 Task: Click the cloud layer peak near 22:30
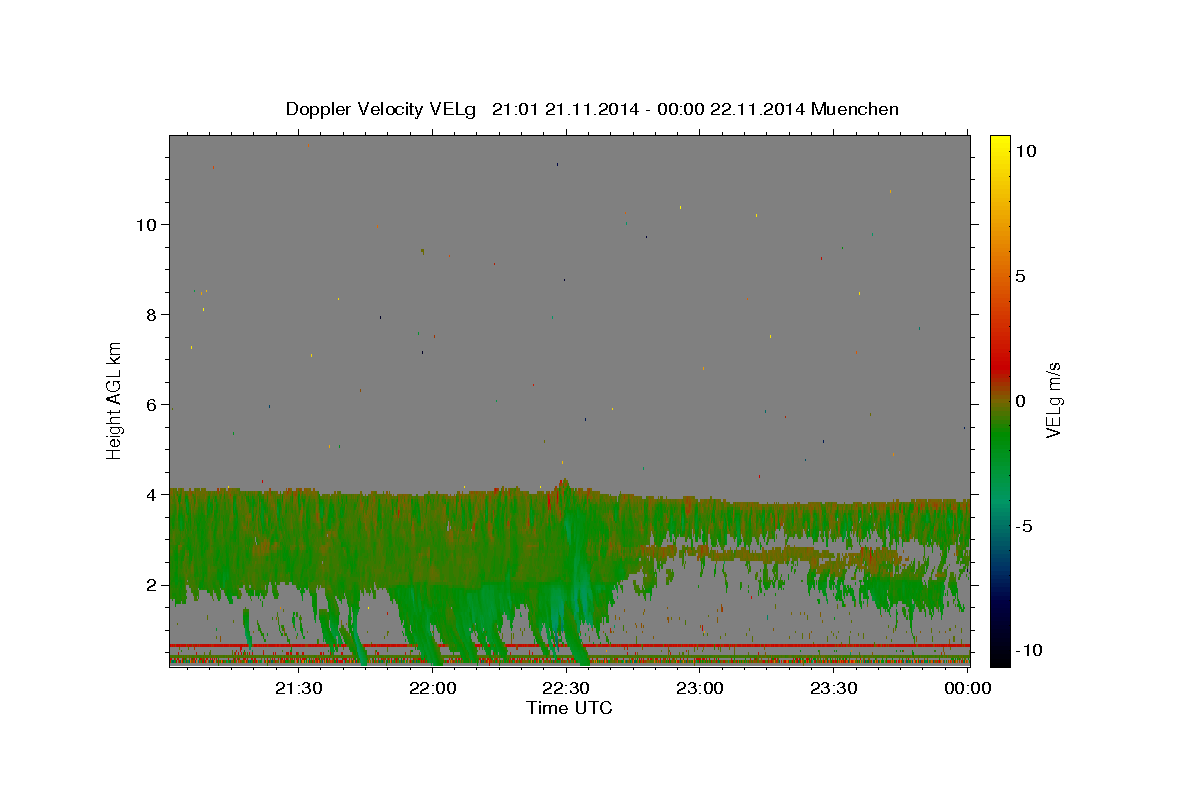coord(565,484)
